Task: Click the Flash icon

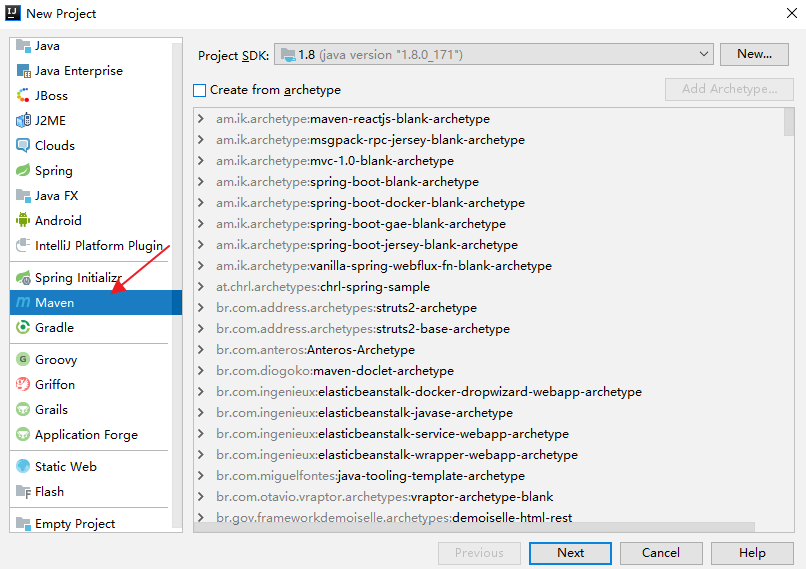Action: (x=23, y=492)
